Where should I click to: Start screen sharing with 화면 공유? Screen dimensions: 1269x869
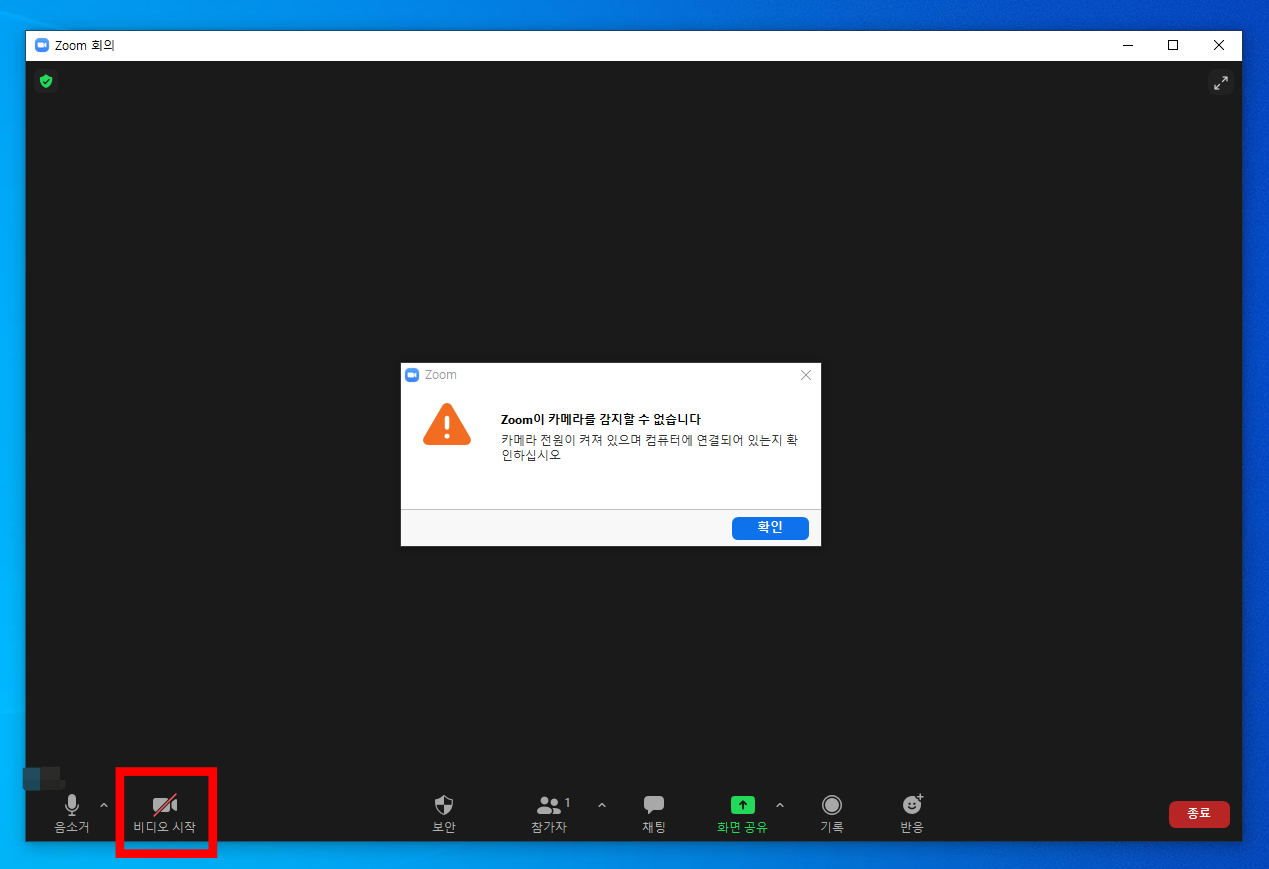point(742,814)
